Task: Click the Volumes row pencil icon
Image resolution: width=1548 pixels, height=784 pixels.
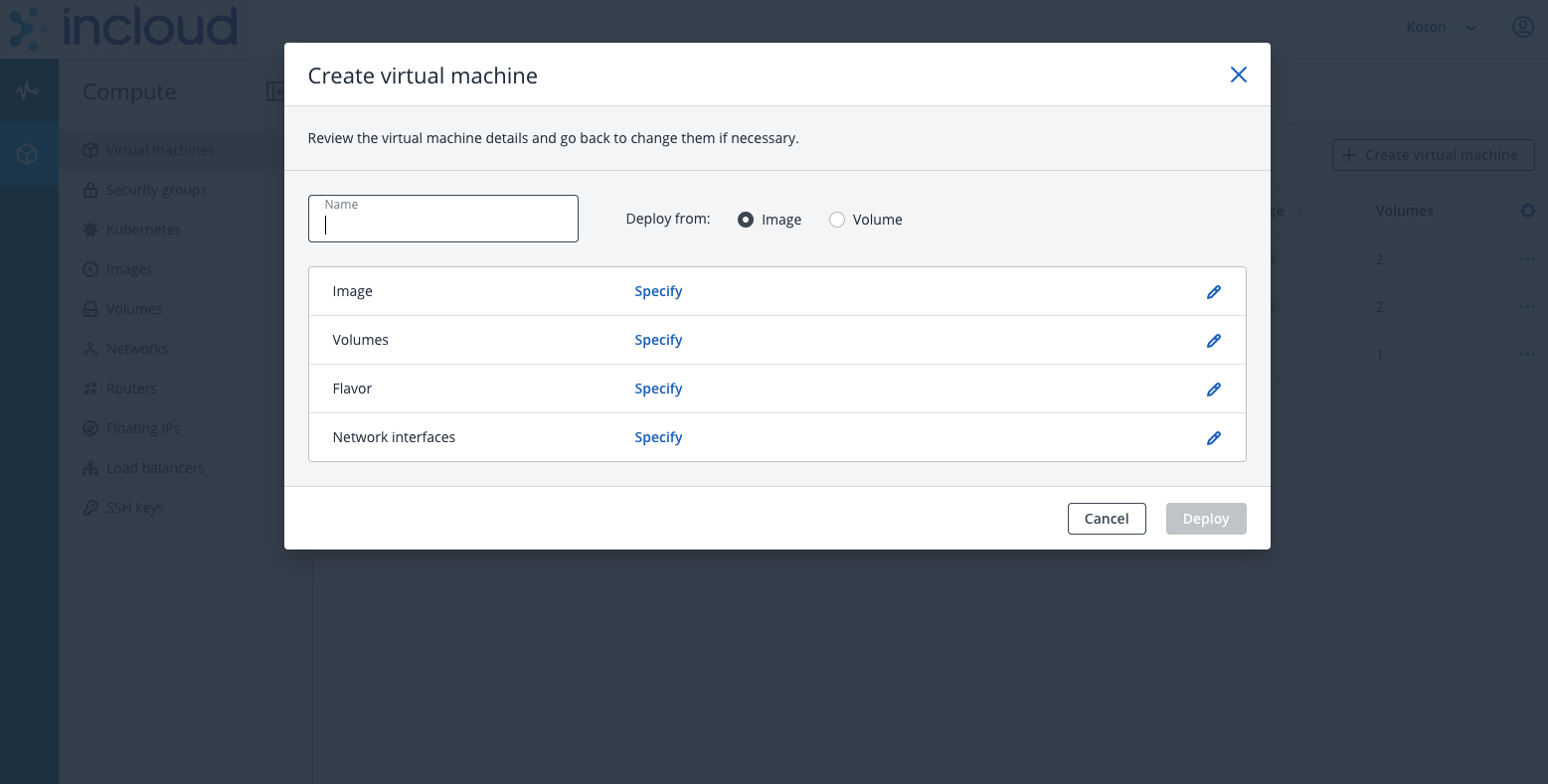Action: (1214, 341)
